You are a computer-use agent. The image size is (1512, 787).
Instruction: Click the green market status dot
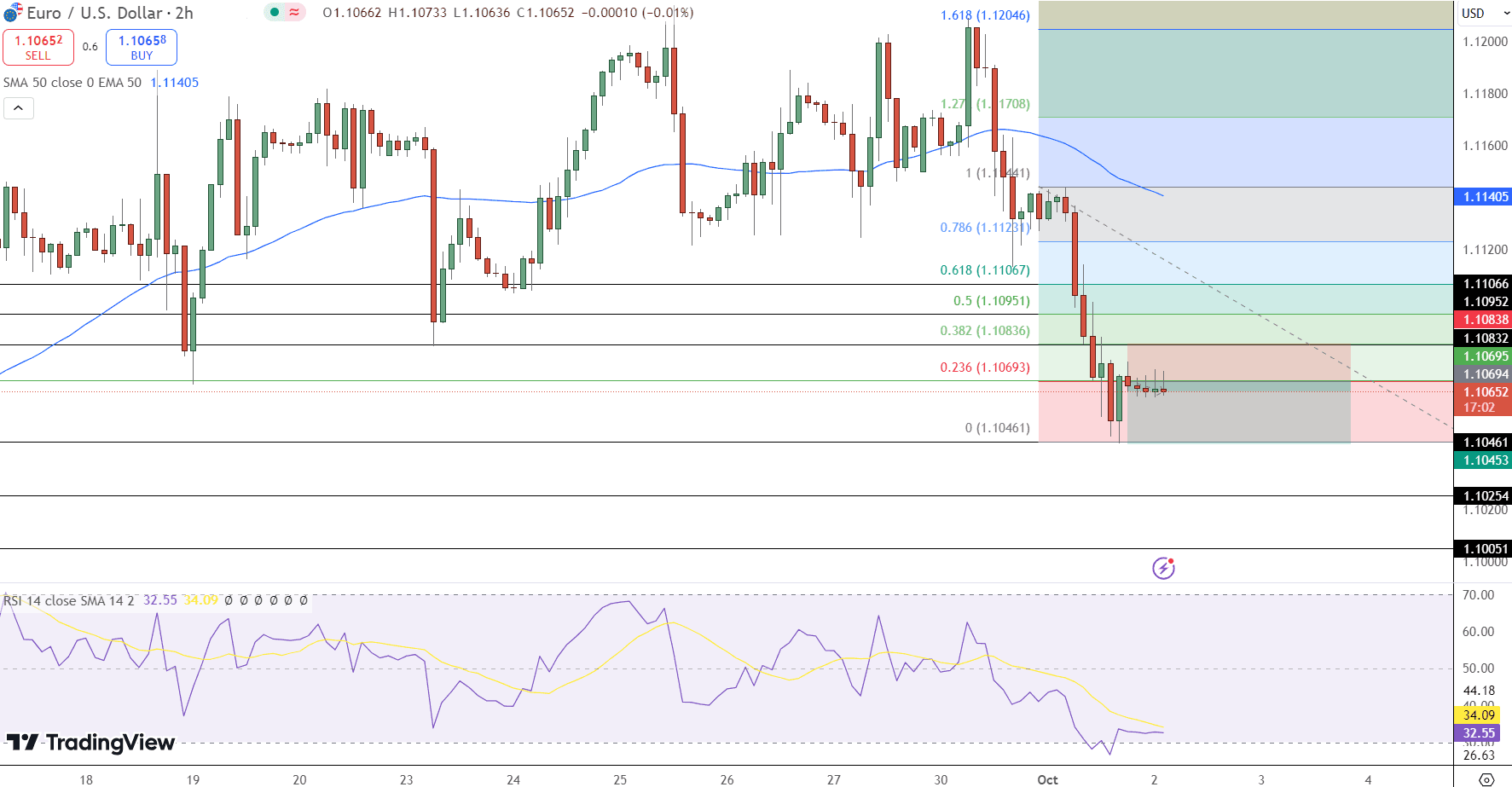275,13
